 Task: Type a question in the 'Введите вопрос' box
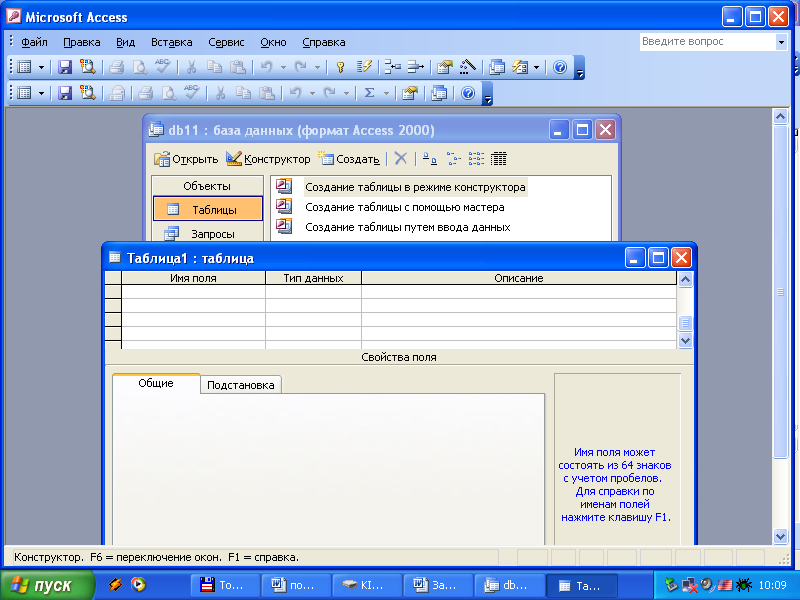[708, 42]
